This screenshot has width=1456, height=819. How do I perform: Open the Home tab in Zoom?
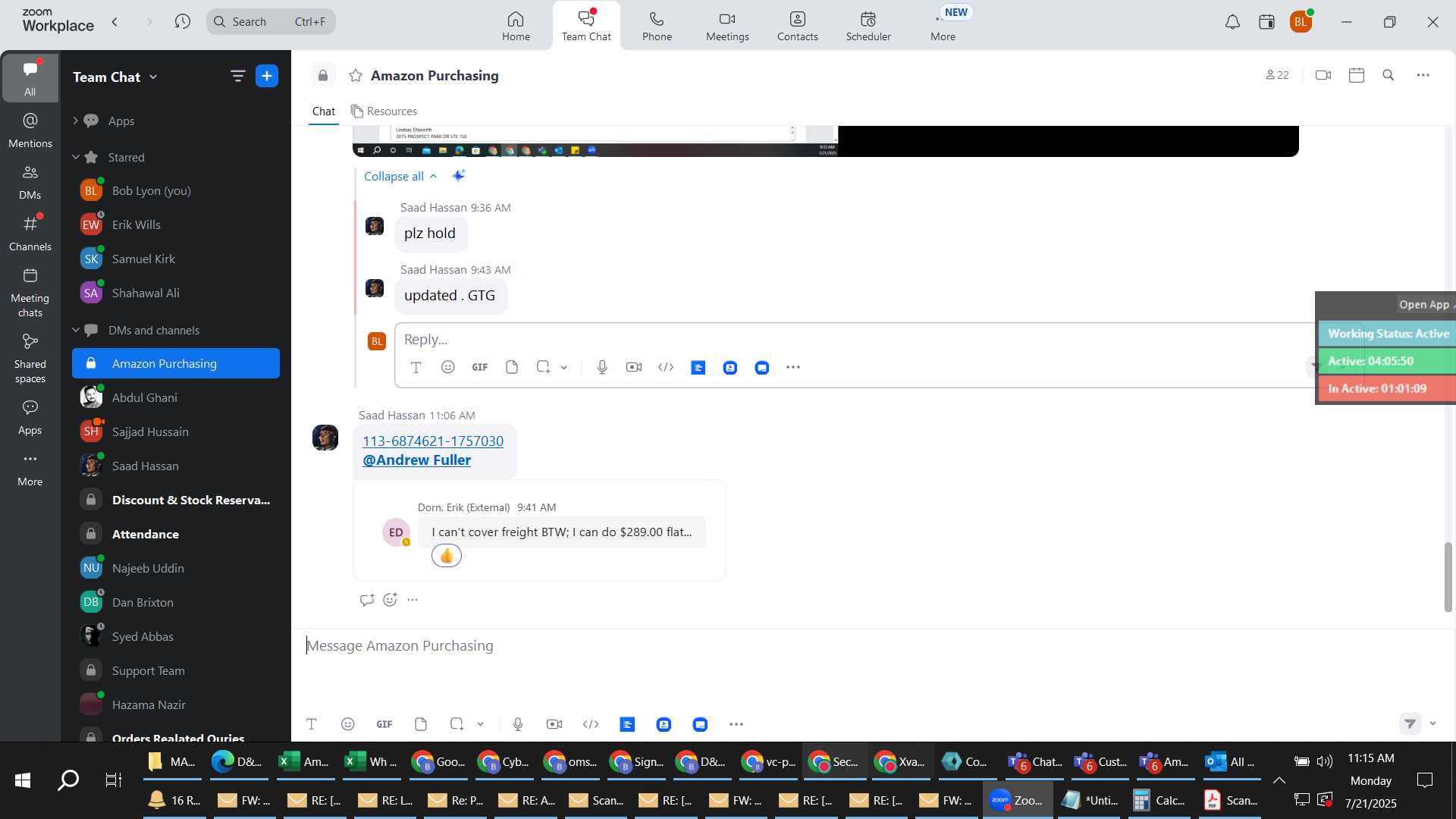(x=516, y=26)
